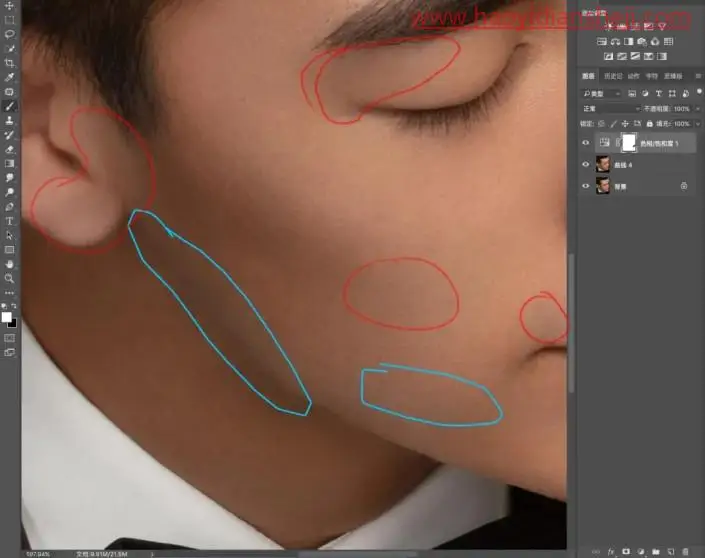Image resolution: width=705 pixels, height=558 pixels.
Task: Switch to the History tab
Action: [x=613, y=76]
